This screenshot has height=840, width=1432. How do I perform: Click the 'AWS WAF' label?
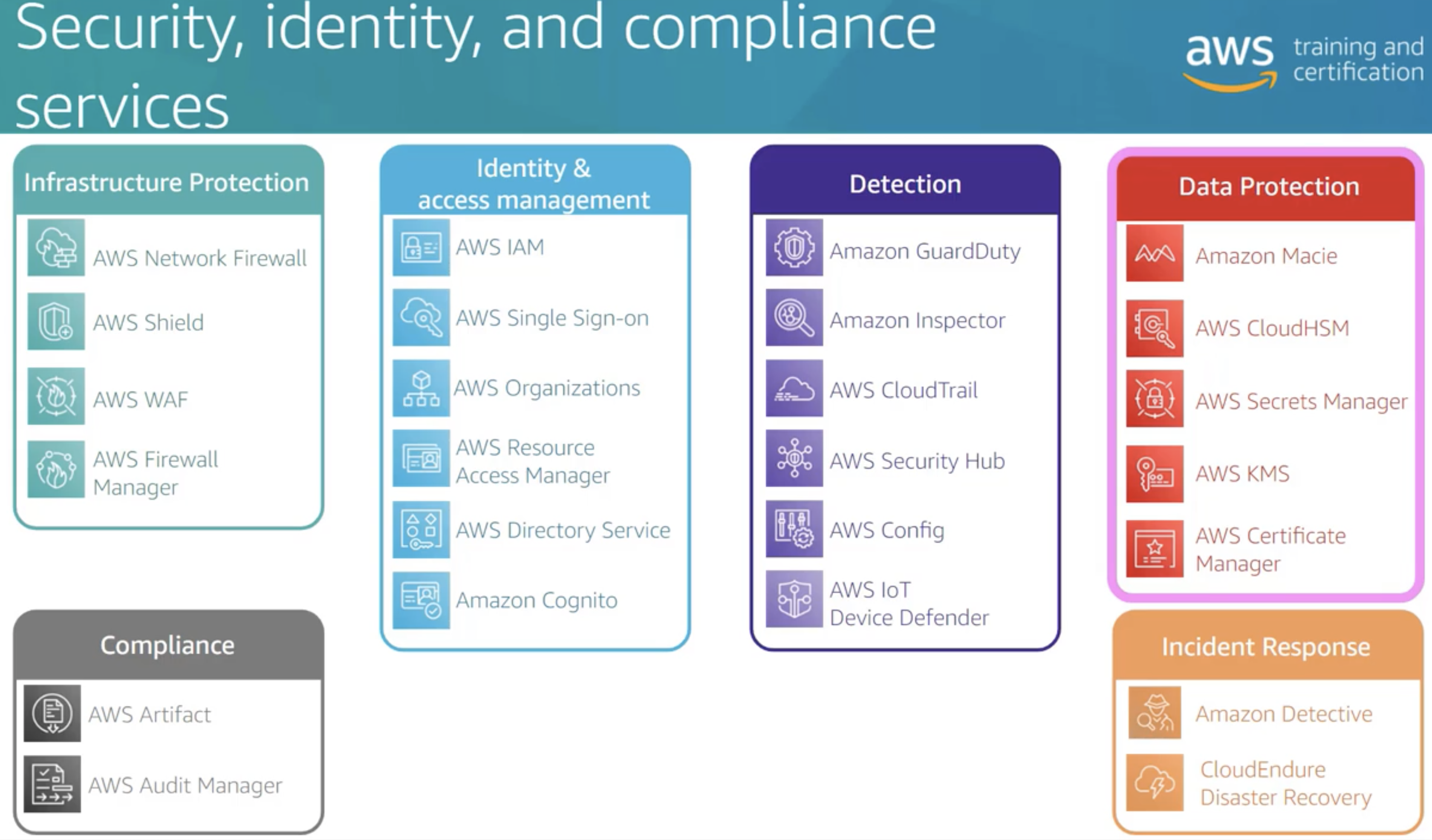coord(140,400)
